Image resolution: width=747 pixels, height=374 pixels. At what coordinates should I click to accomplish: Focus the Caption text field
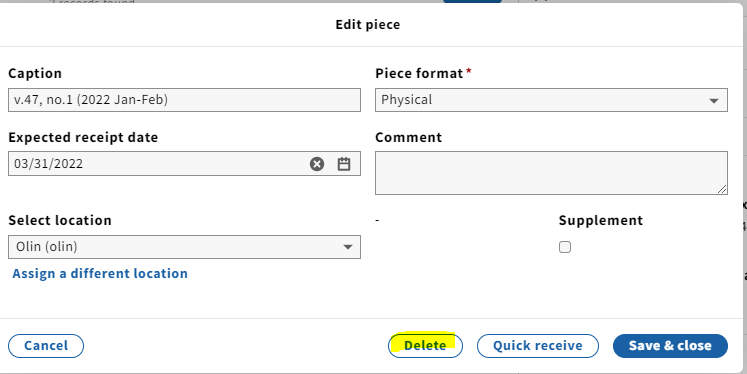[x=184, y=100]
